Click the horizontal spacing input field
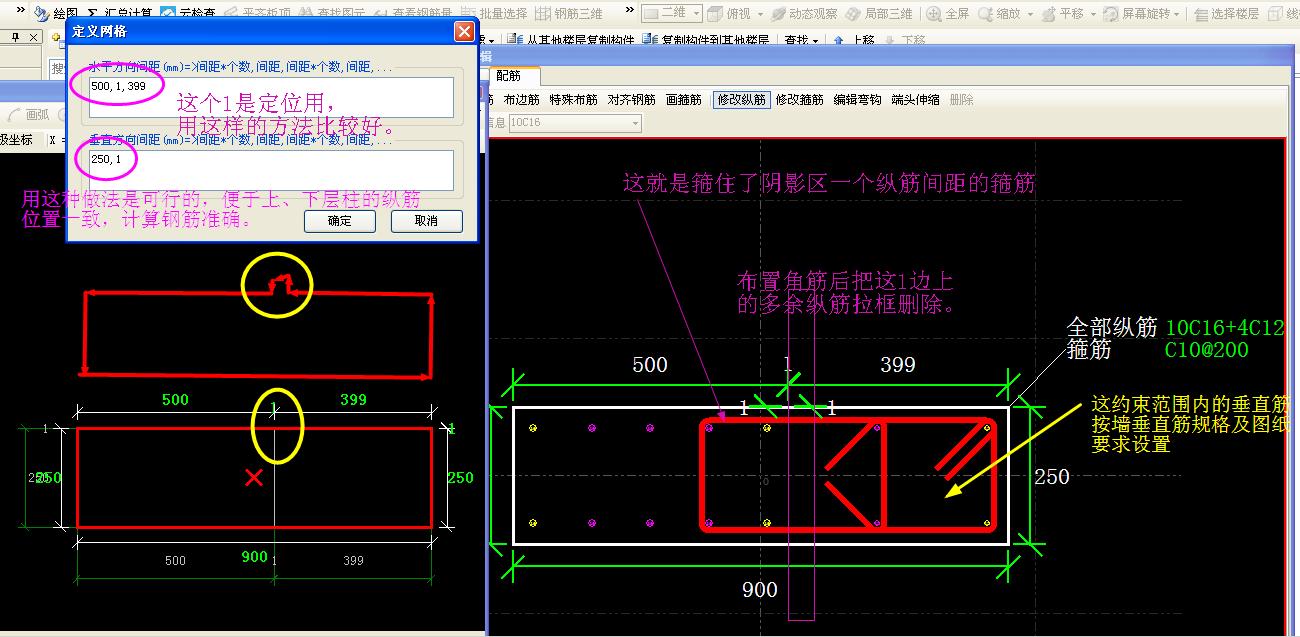The height and width of the screenshot is (637, 1300). [270, 98]
